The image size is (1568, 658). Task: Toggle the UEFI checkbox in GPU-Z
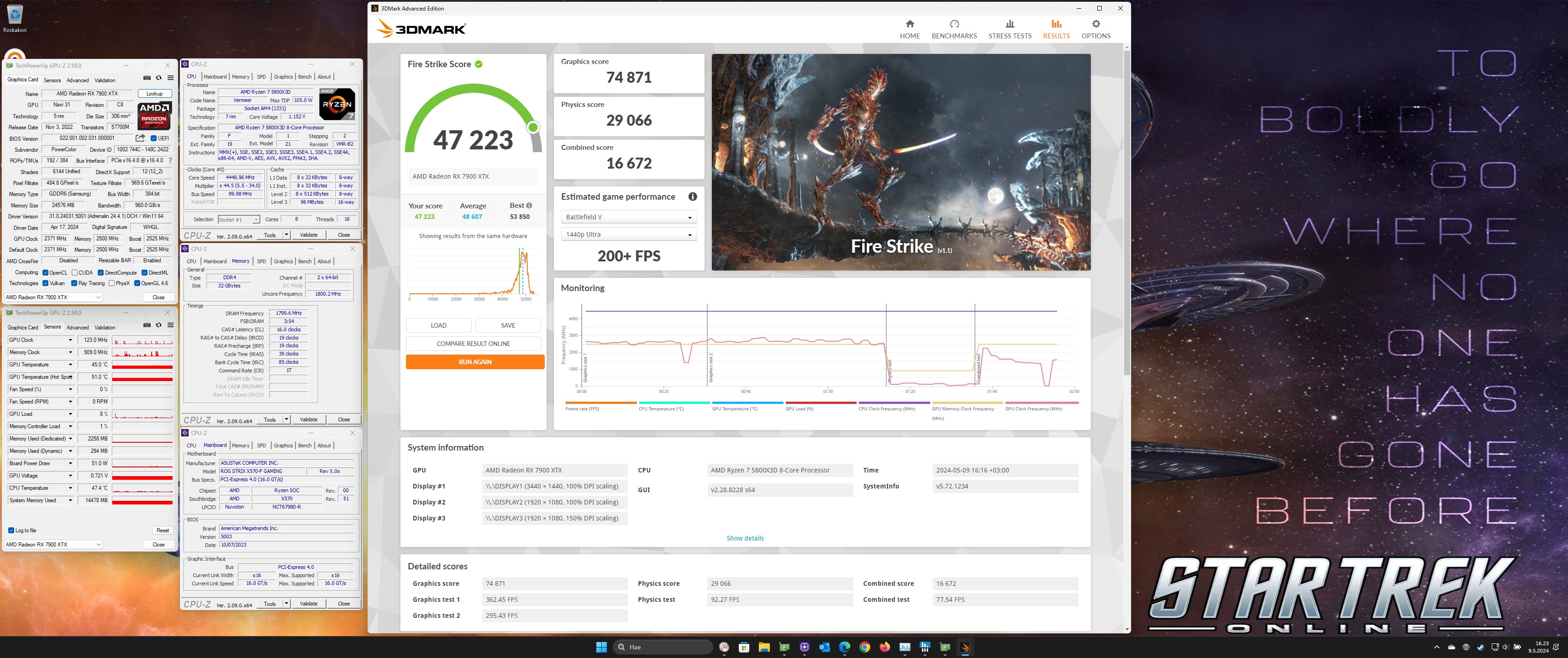pos(153,138)
